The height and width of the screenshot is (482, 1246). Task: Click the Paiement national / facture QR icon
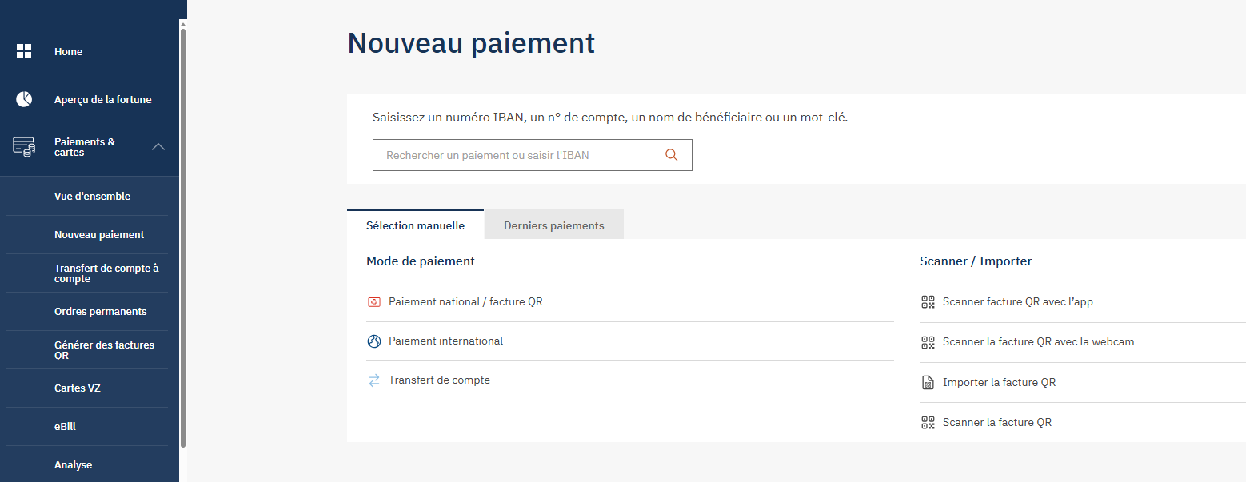click(x=374, y=301)
